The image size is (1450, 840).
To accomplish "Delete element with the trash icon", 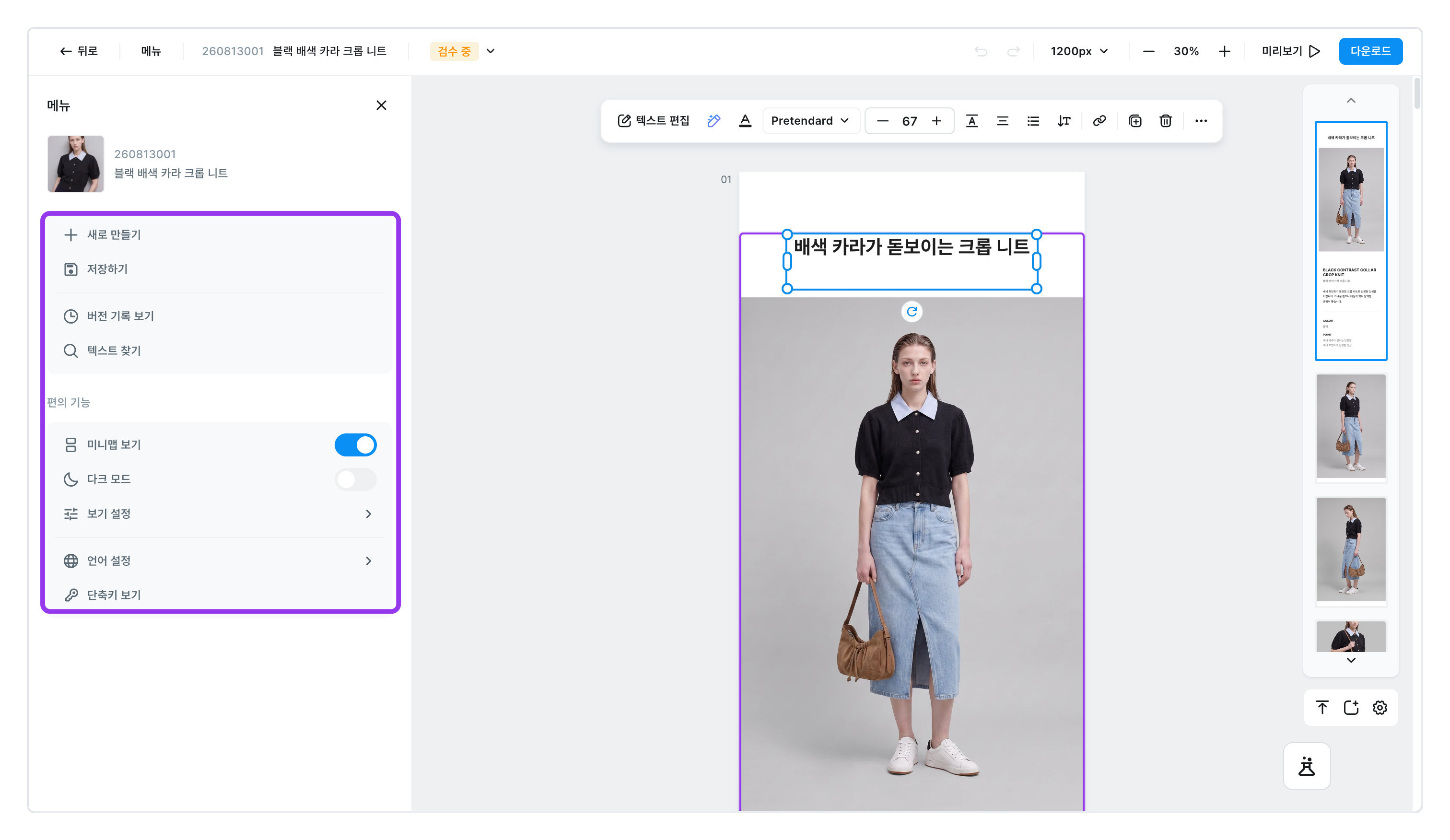I will (x=1166, y=121).
